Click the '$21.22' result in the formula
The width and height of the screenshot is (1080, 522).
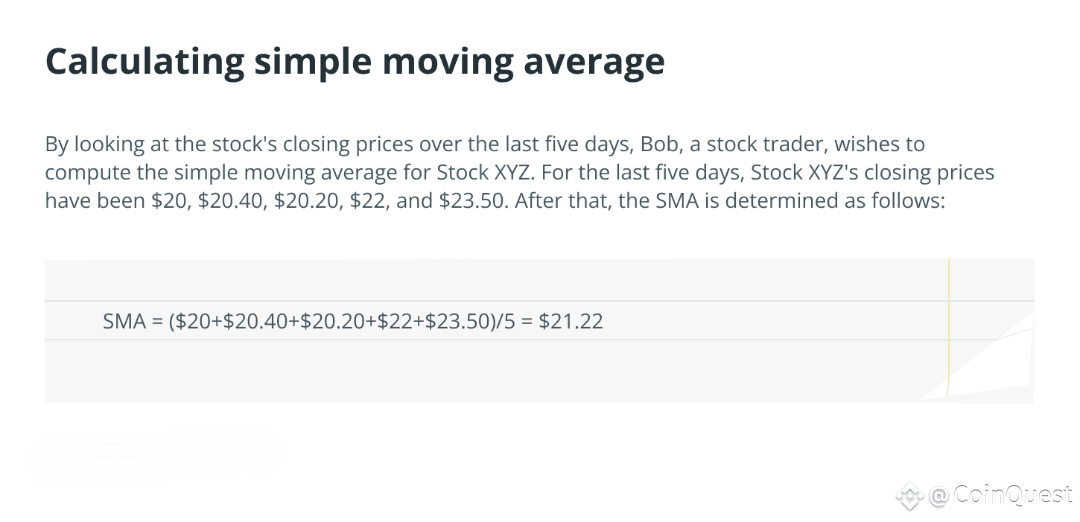pyautogui.click(x=570, y=321)
